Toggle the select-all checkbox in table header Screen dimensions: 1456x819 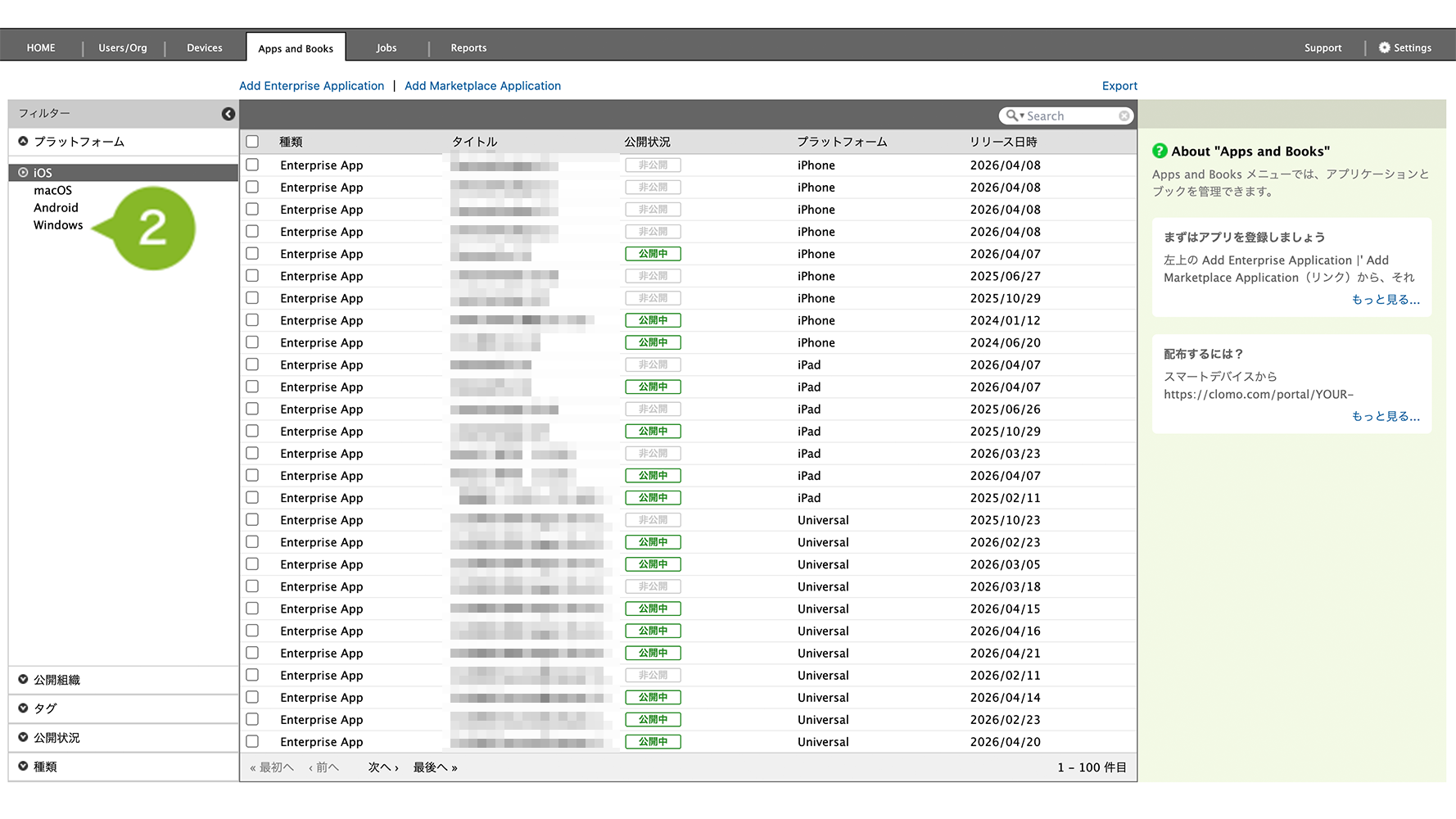[252, 142]
